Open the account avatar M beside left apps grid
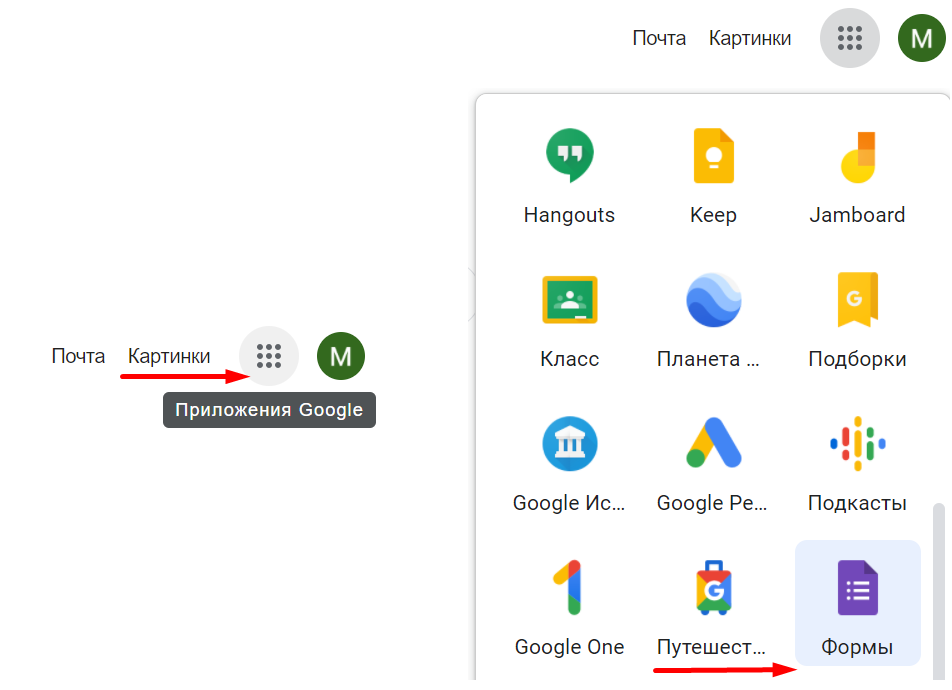 pos(341,356)
